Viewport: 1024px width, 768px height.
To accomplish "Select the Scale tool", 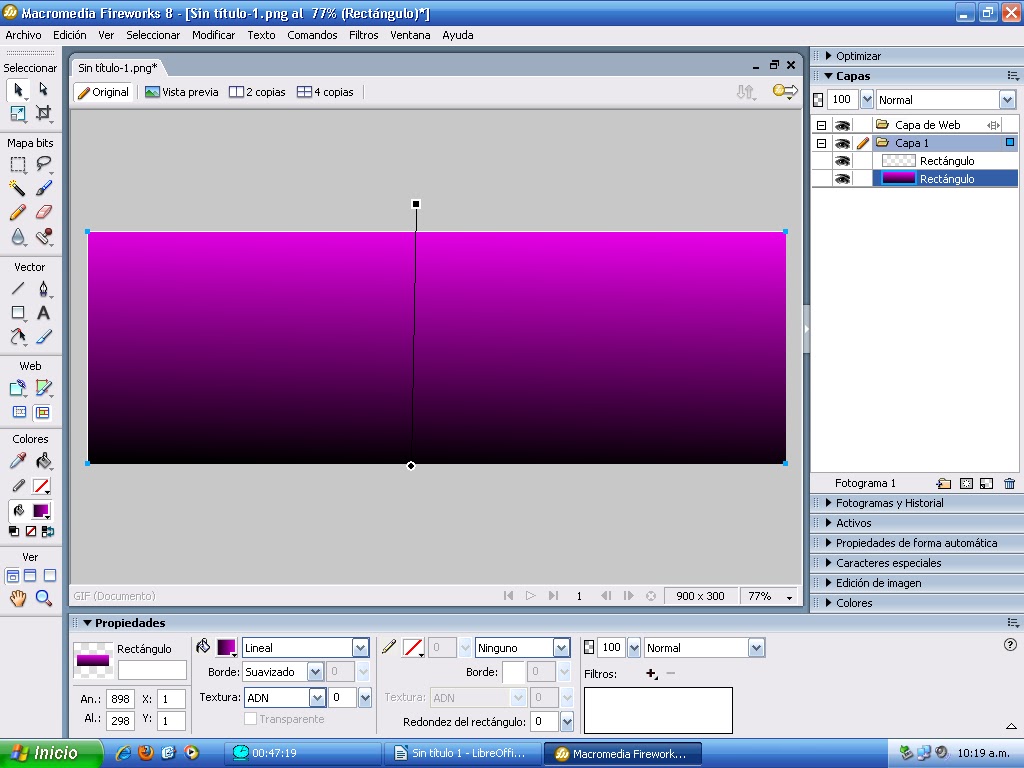I will 18,114.
